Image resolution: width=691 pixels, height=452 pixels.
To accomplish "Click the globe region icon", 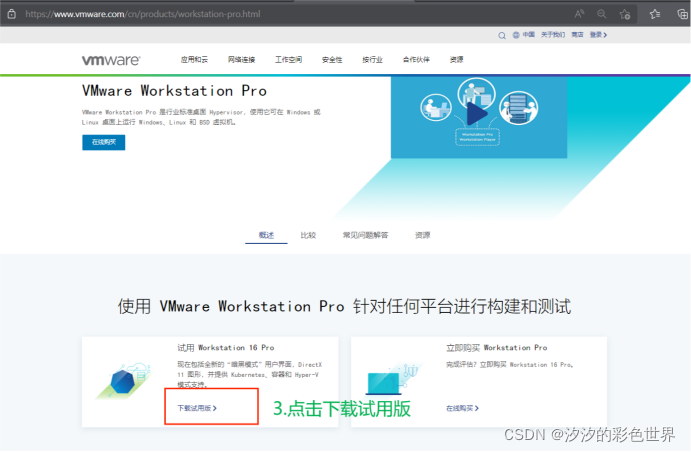I will [x=516, y=35].
